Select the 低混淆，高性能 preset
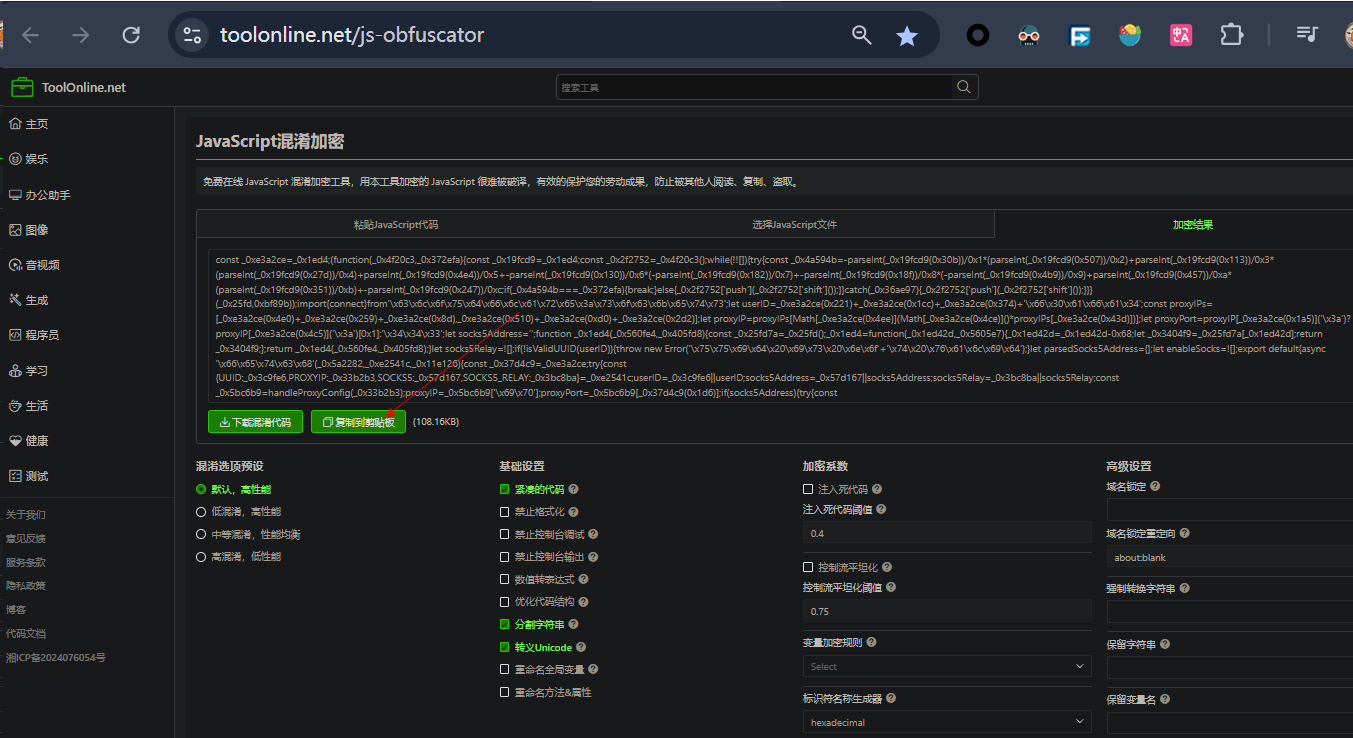Image resolution: width=1353 pixels, height=738 pixels. pyautogui.click(x=201, y=511)
